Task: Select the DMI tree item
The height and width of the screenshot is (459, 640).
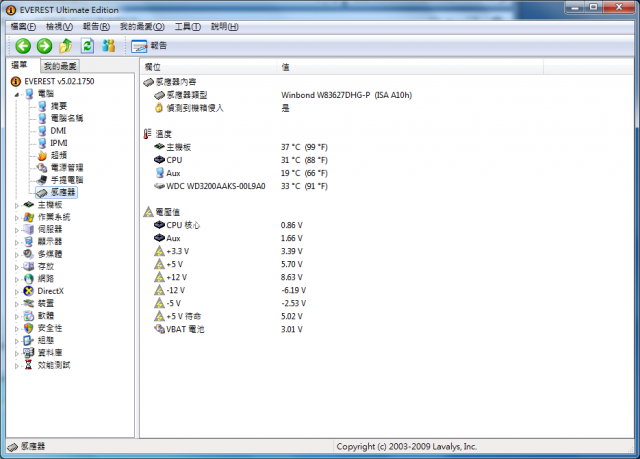Action: point(58,131)
